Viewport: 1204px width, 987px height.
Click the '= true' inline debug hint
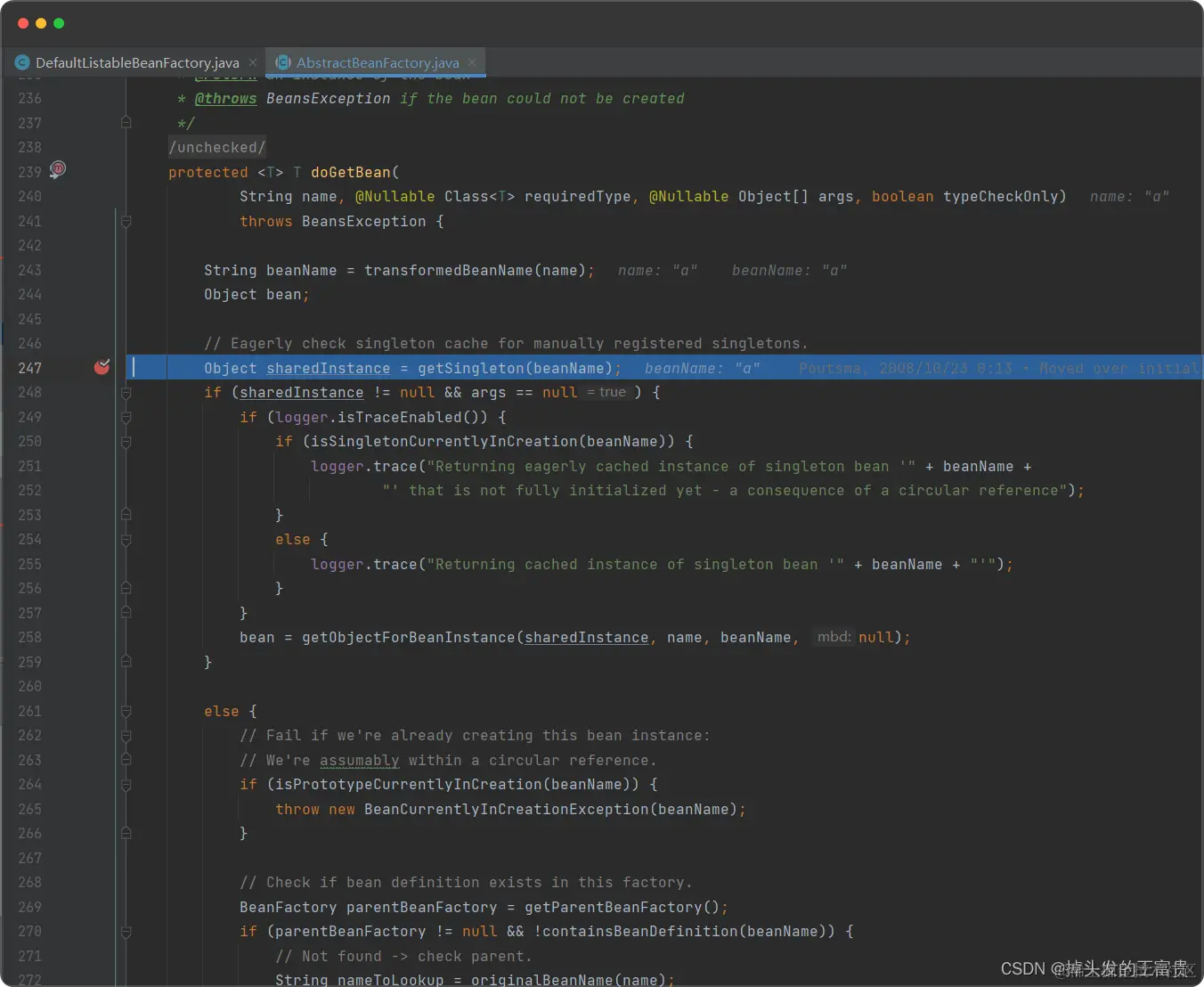point(606,392)
